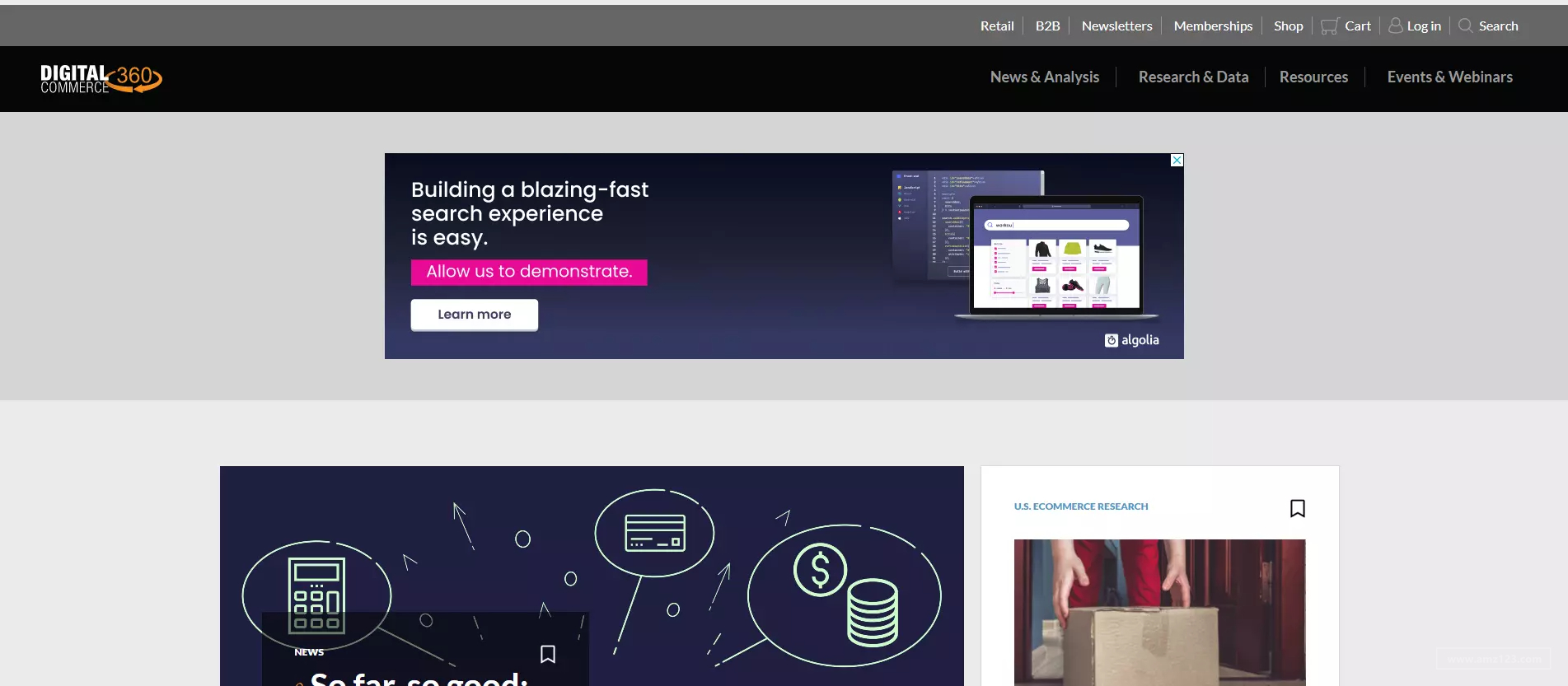Go to the Retail section
The height and width of the screenshot is (686, 1568).
pos(997,26)
